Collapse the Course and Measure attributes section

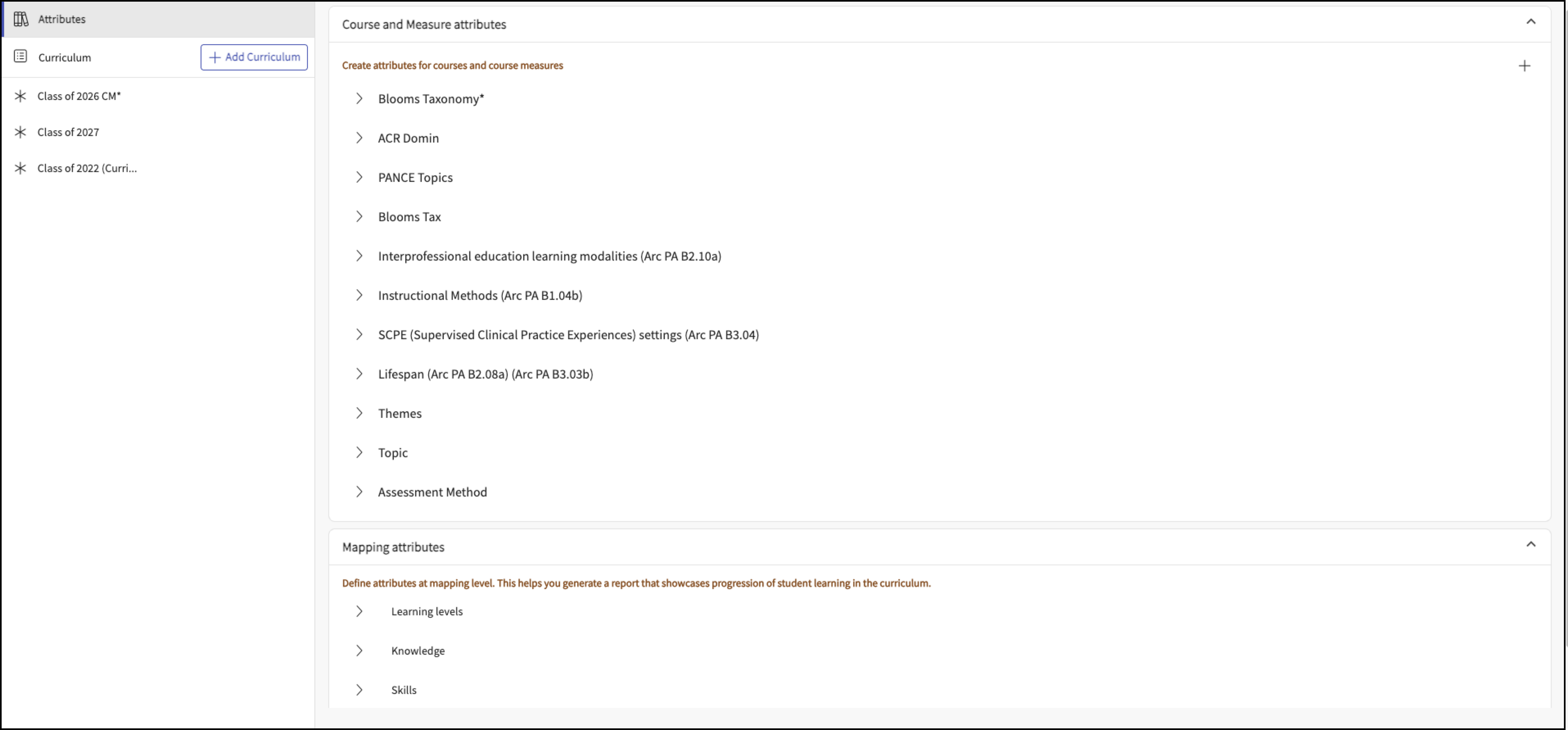1531,22
